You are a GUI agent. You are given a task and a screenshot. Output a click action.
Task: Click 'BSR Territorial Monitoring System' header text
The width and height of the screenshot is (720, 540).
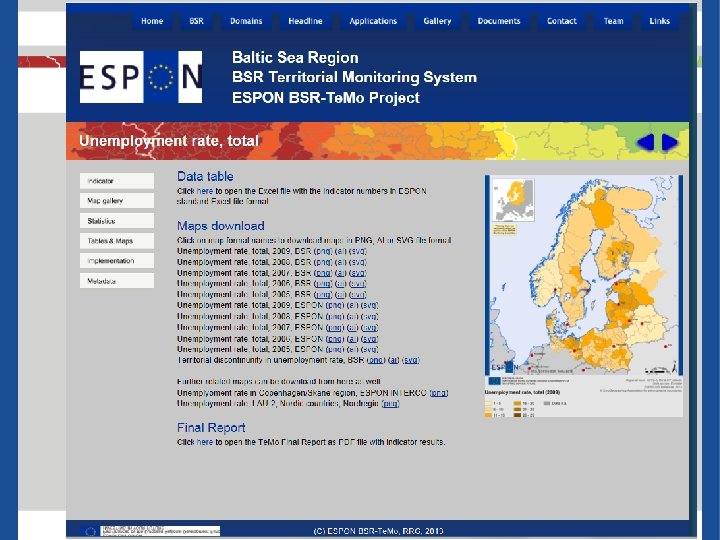click(354, 77)
